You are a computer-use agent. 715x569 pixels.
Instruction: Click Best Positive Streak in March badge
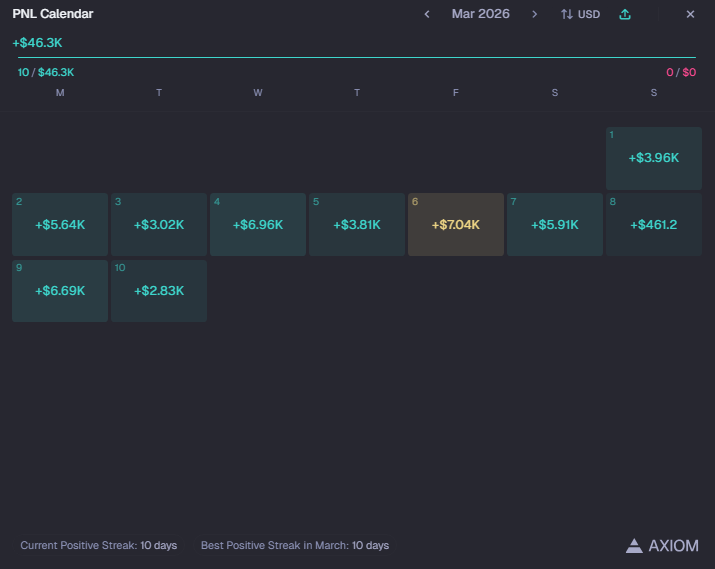point(295,545)
